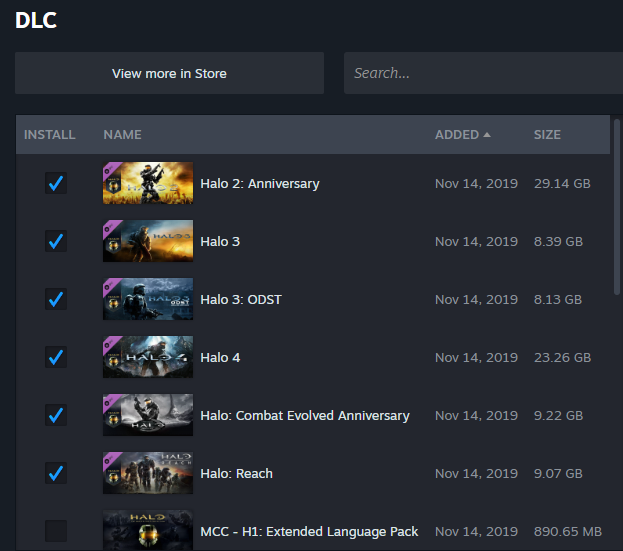623x551 pixels.
Task: Sort DLC list by SIZE column
Action: tap(547, 135)
